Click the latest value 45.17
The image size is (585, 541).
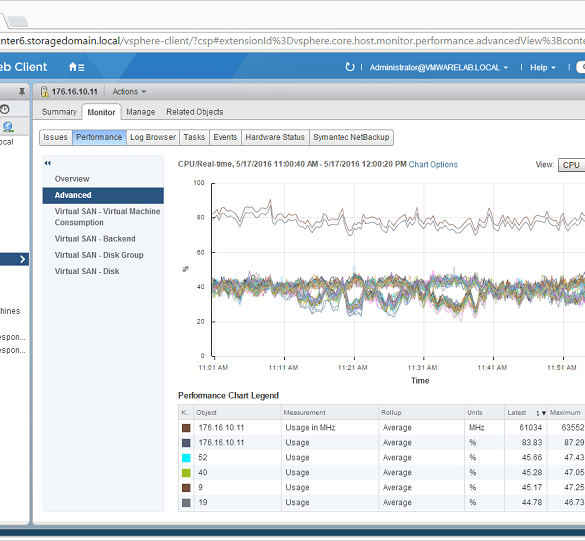pos(532,487)
